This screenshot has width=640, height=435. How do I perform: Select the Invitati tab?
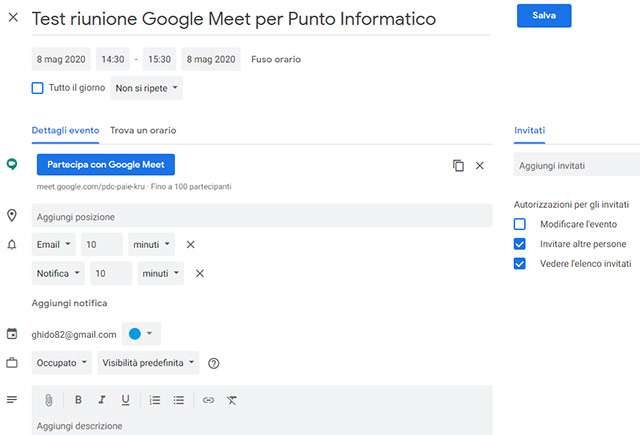click(x=529, y=131)
